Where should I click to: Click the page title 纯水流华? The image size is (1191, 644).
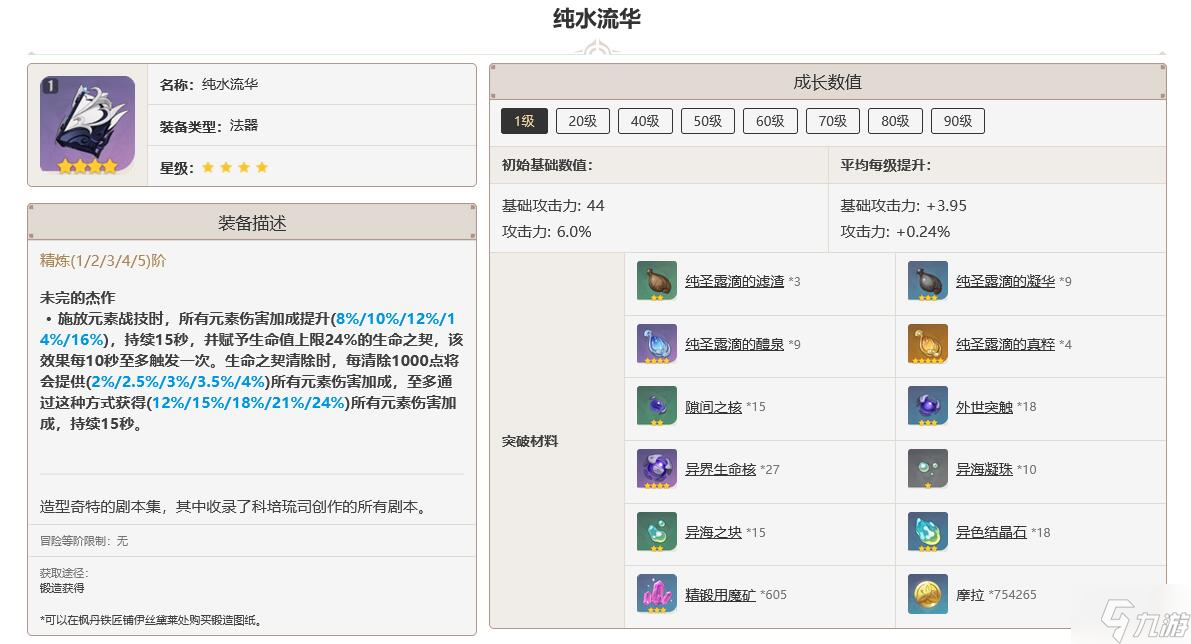(597, 18)
